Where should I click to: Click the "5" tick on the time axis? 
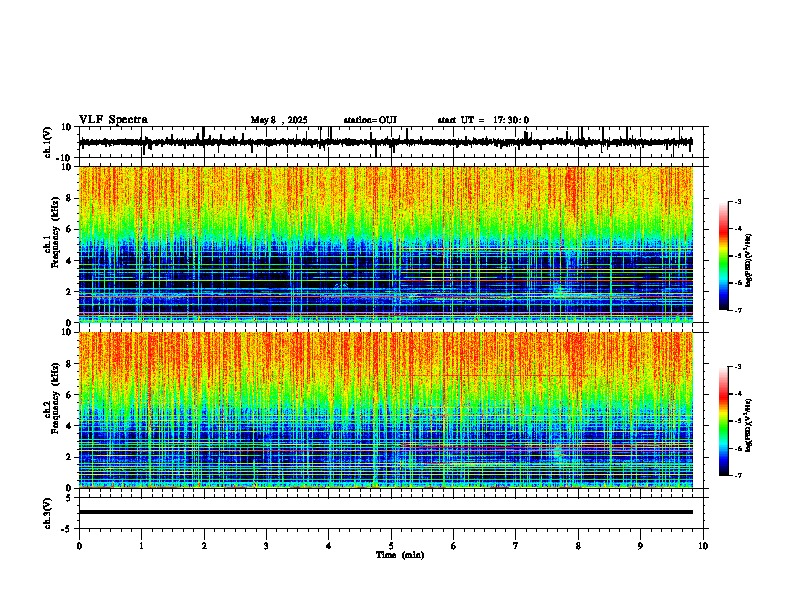(391, 546)
